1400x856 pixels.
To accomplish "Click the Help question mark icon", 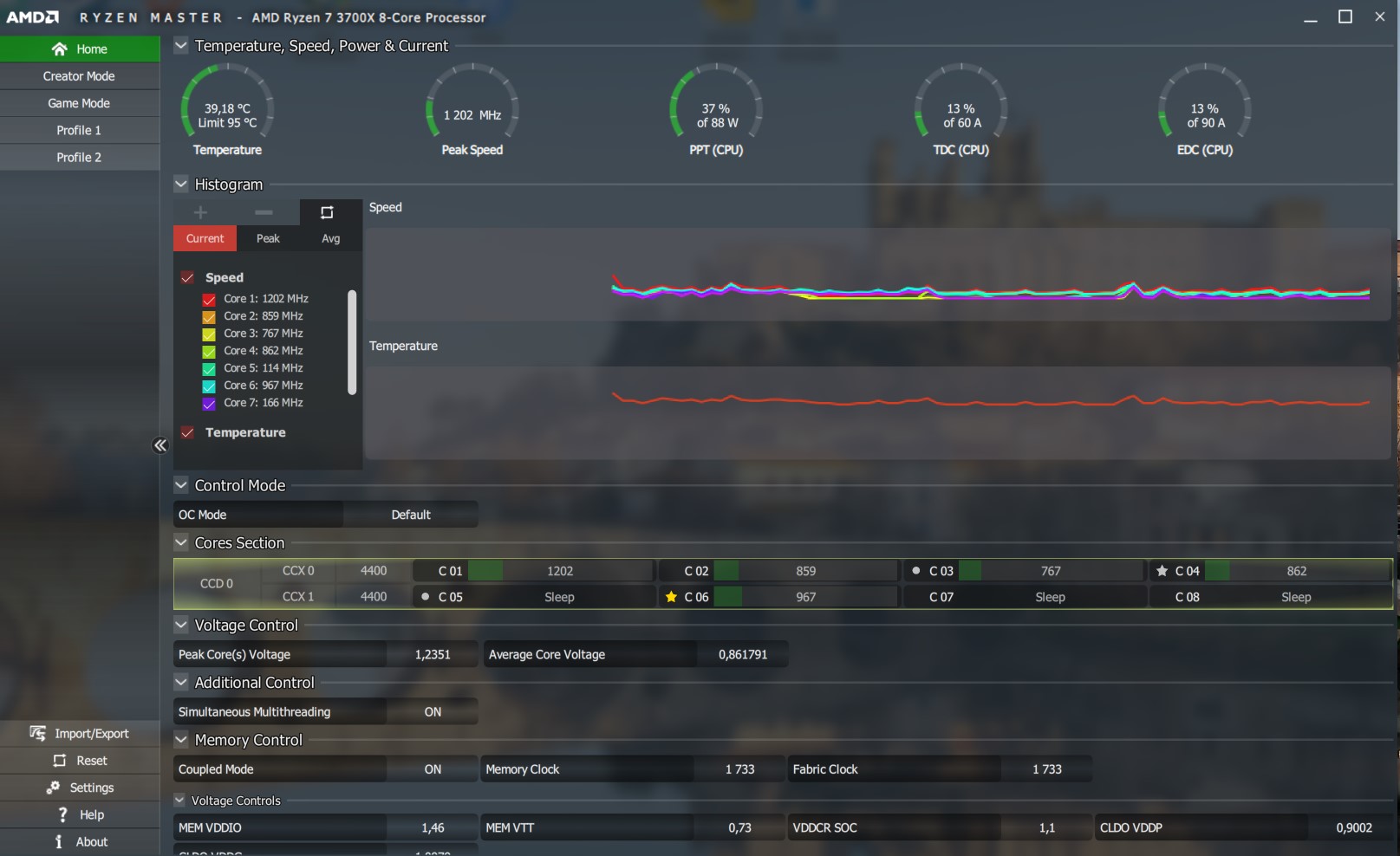I will 62,814.
